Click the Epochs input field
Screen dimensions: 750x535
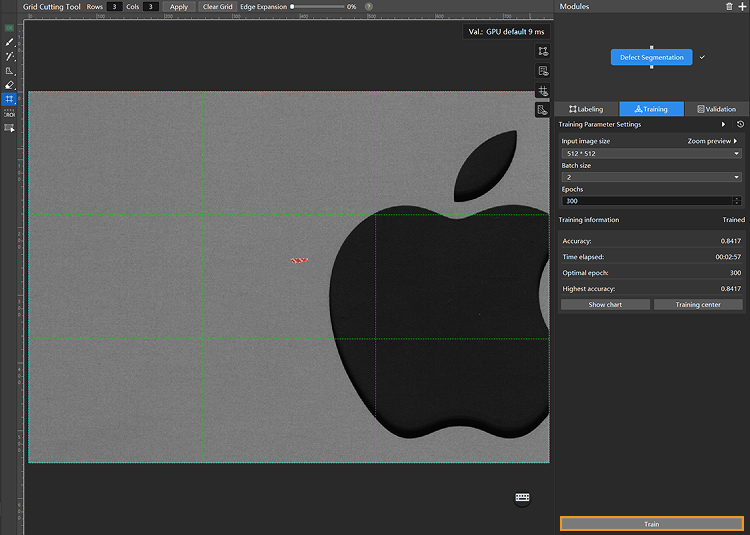tap(647, 201)
